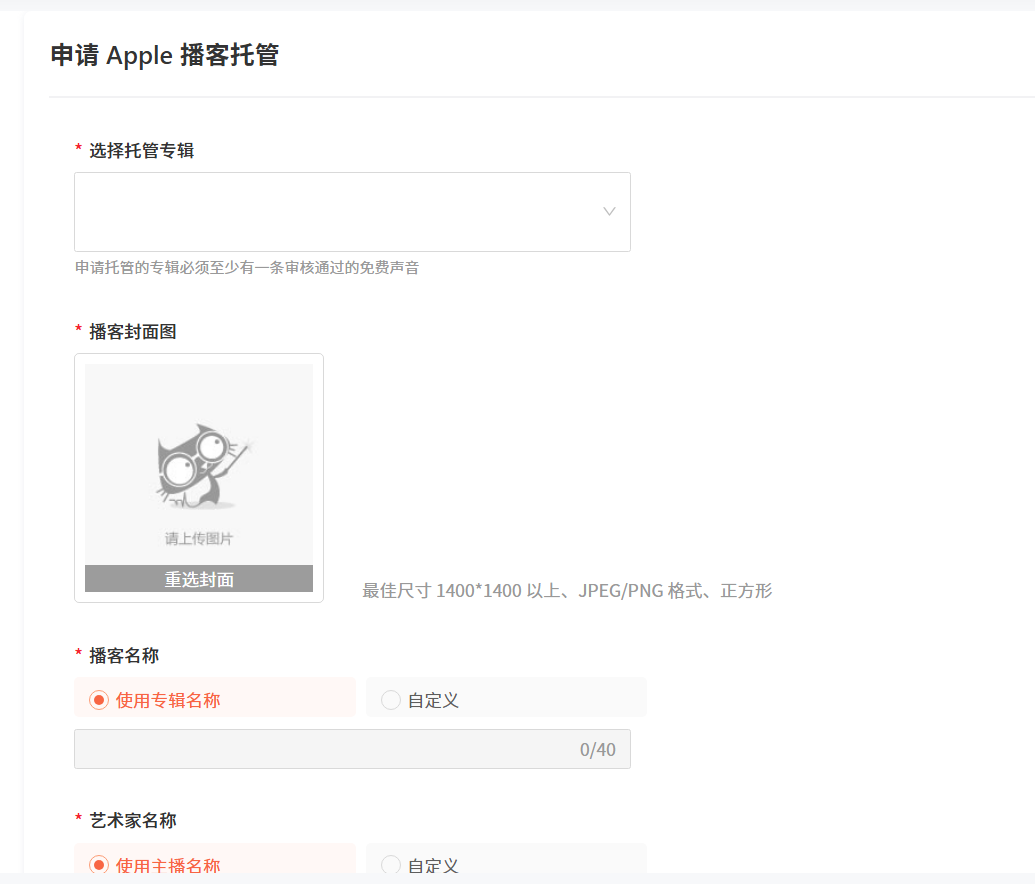The image size is (1035, 884).
Task: Click the 使用专辑名称 option label text
Action: coord(168,700)
